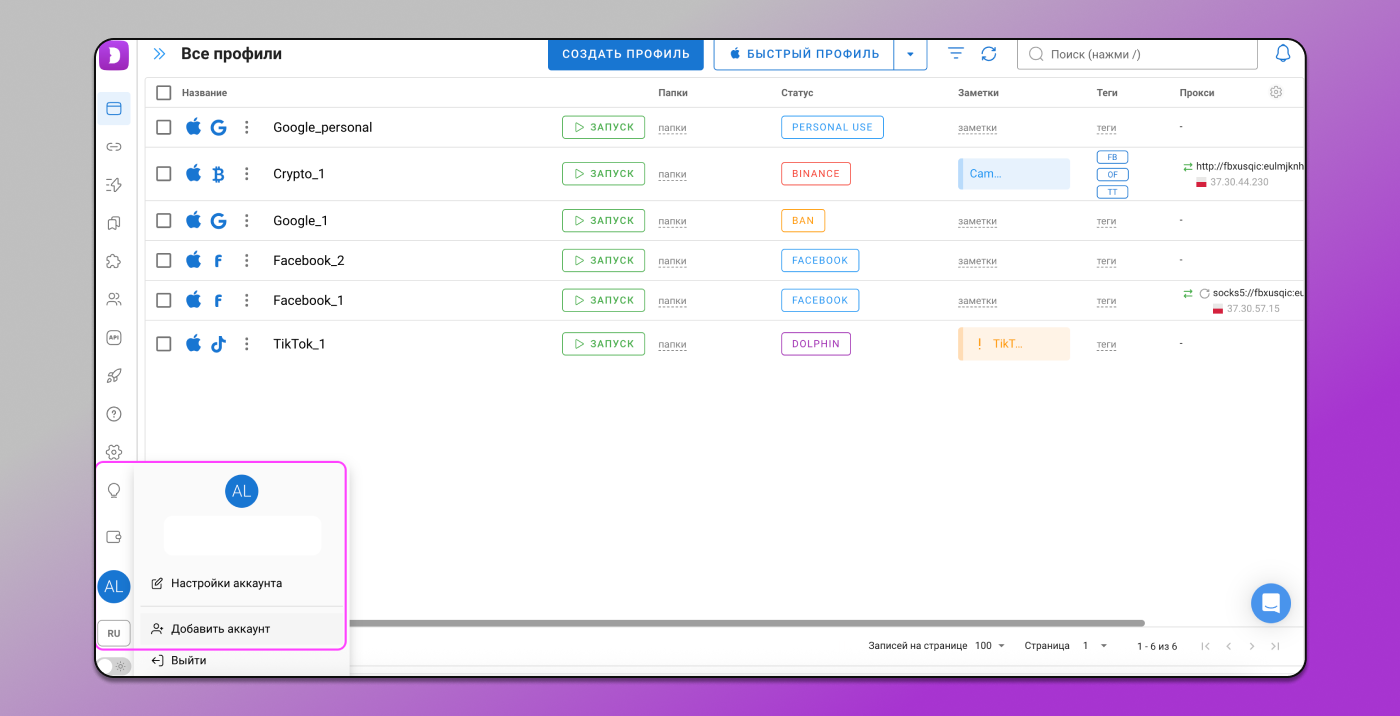
Task: Check the Google_personal profile checkbox
Action: (164, 127)
